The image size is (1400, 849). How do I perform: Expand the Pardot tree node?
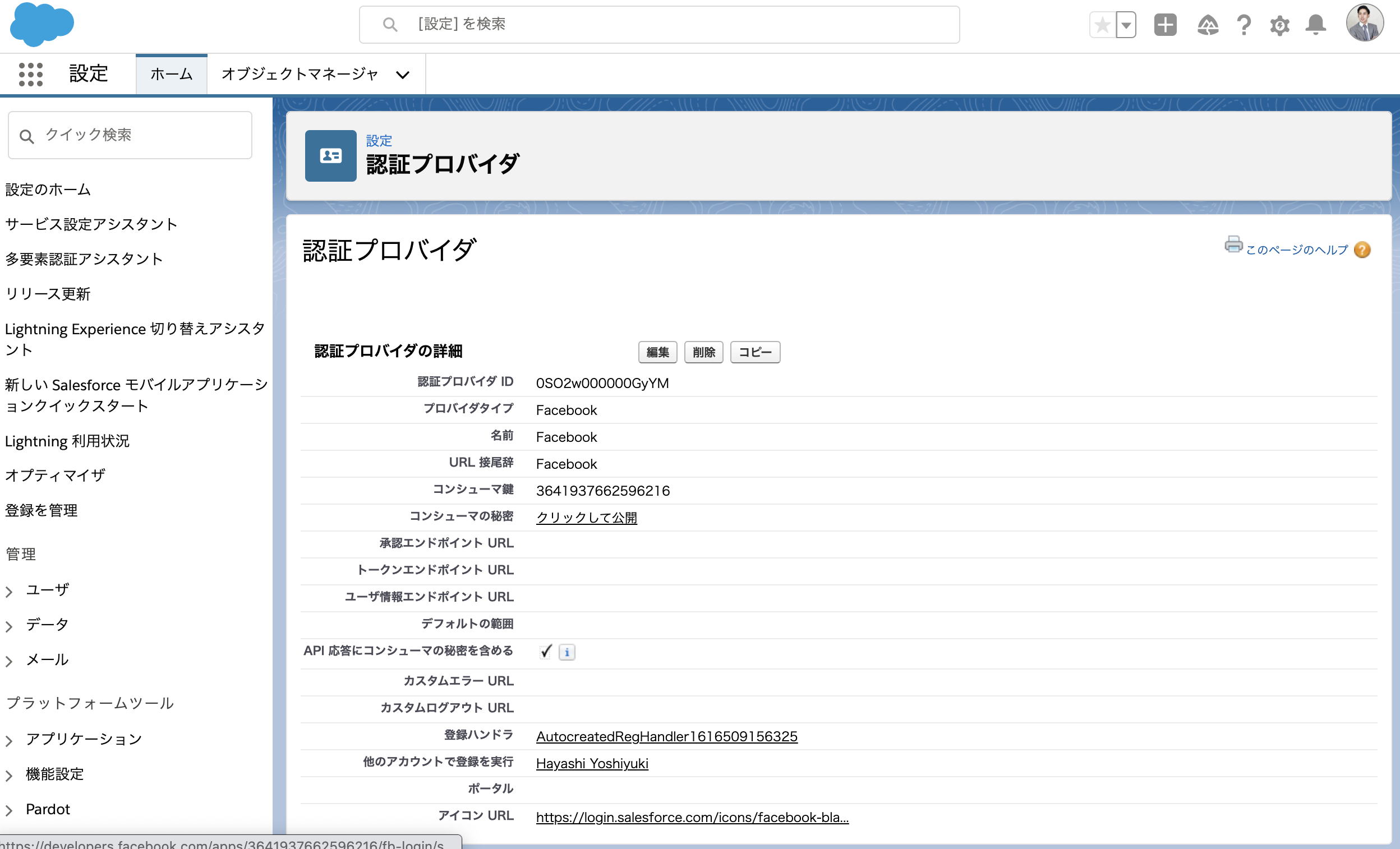click(x=9, y=811)
